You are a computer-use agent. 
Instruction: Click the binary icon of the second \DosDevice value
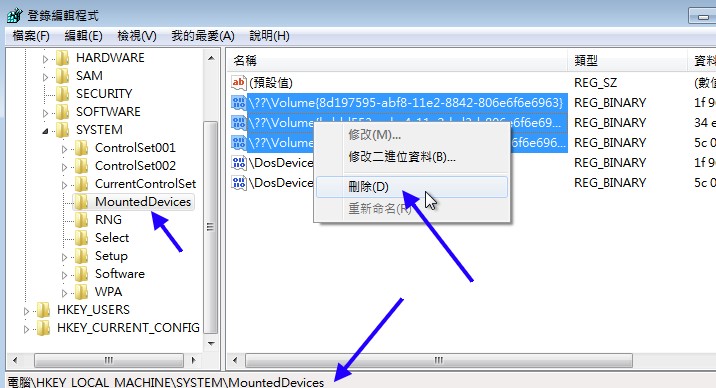(x=238, y=183)
